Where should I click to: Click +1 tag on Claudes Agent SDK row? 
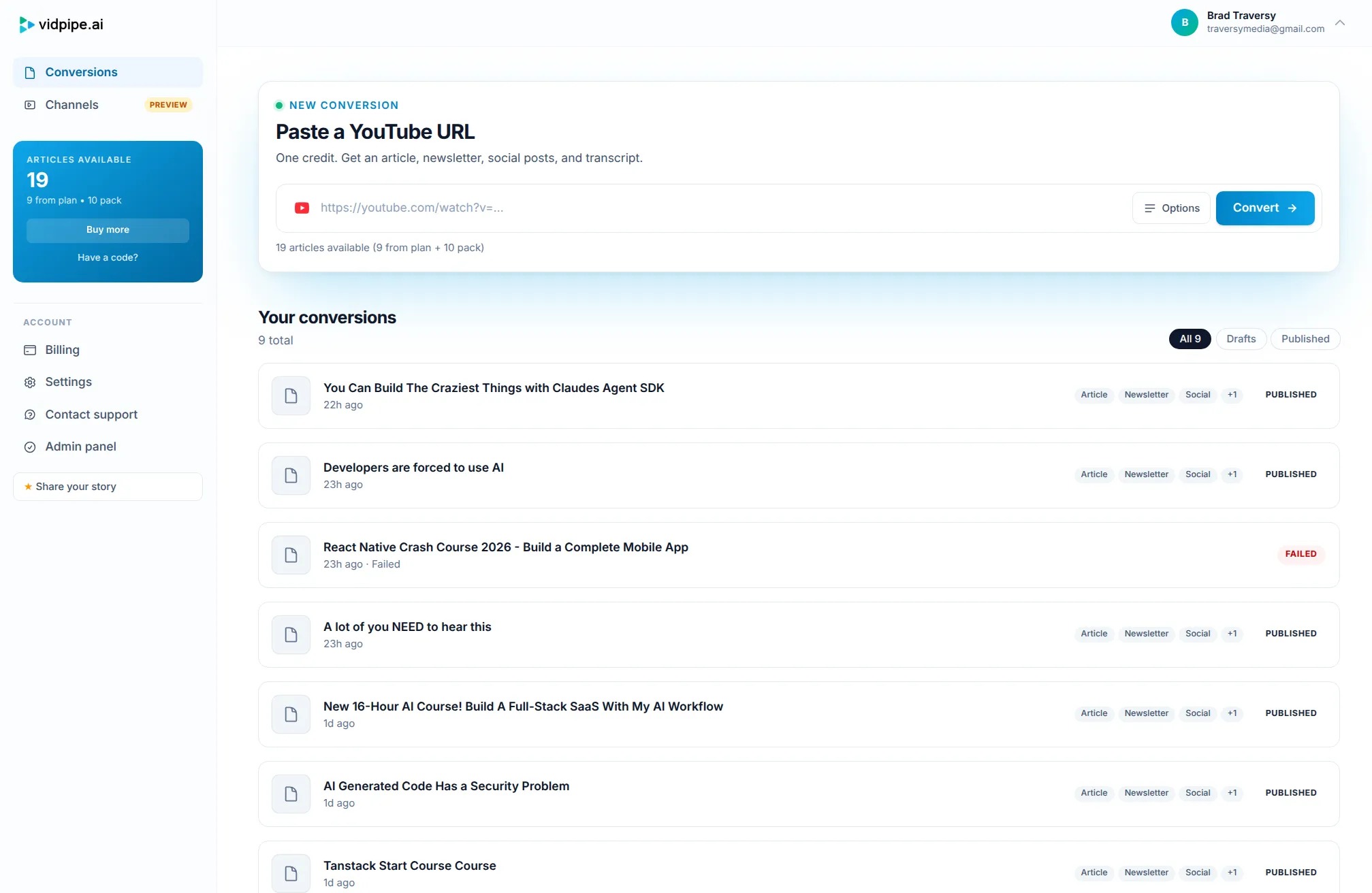click(1232, 395)
